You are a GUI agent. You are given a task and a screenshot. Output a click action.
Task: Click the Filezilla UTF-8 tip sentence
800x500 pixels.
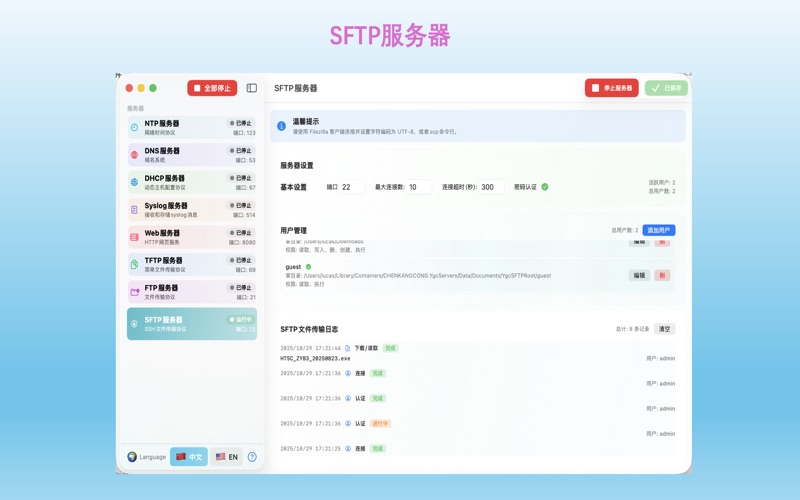tap(375, 132)
